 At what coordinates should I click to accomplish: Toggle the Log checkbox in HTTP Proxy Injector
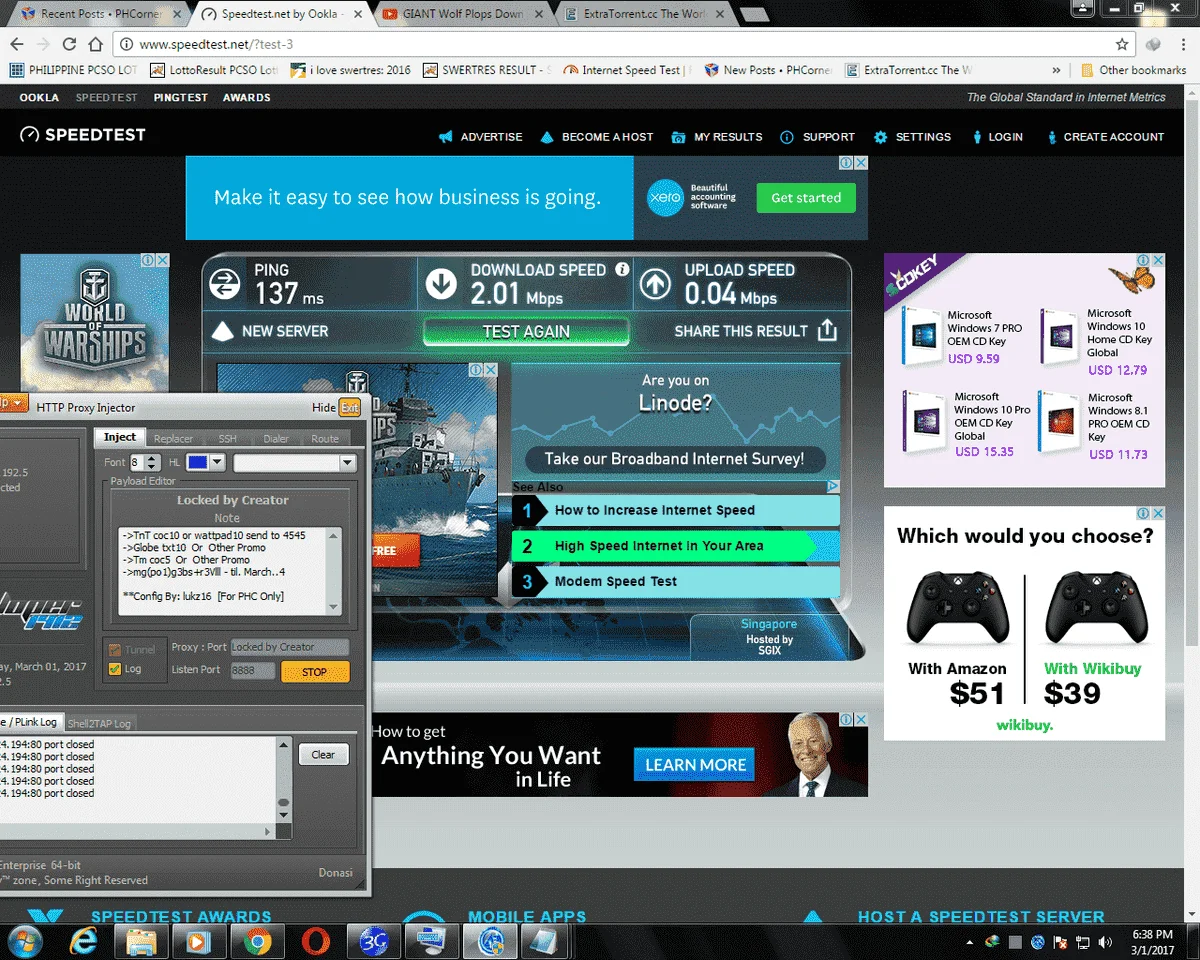point(114,669)
